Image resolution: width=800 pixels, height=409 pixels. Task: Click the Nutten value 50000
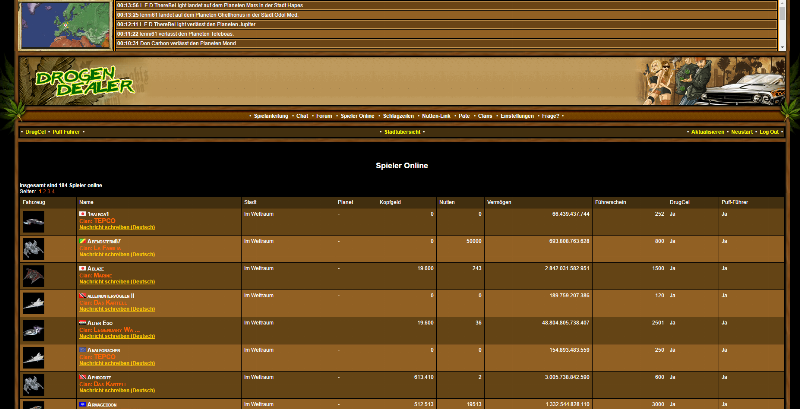474,241
